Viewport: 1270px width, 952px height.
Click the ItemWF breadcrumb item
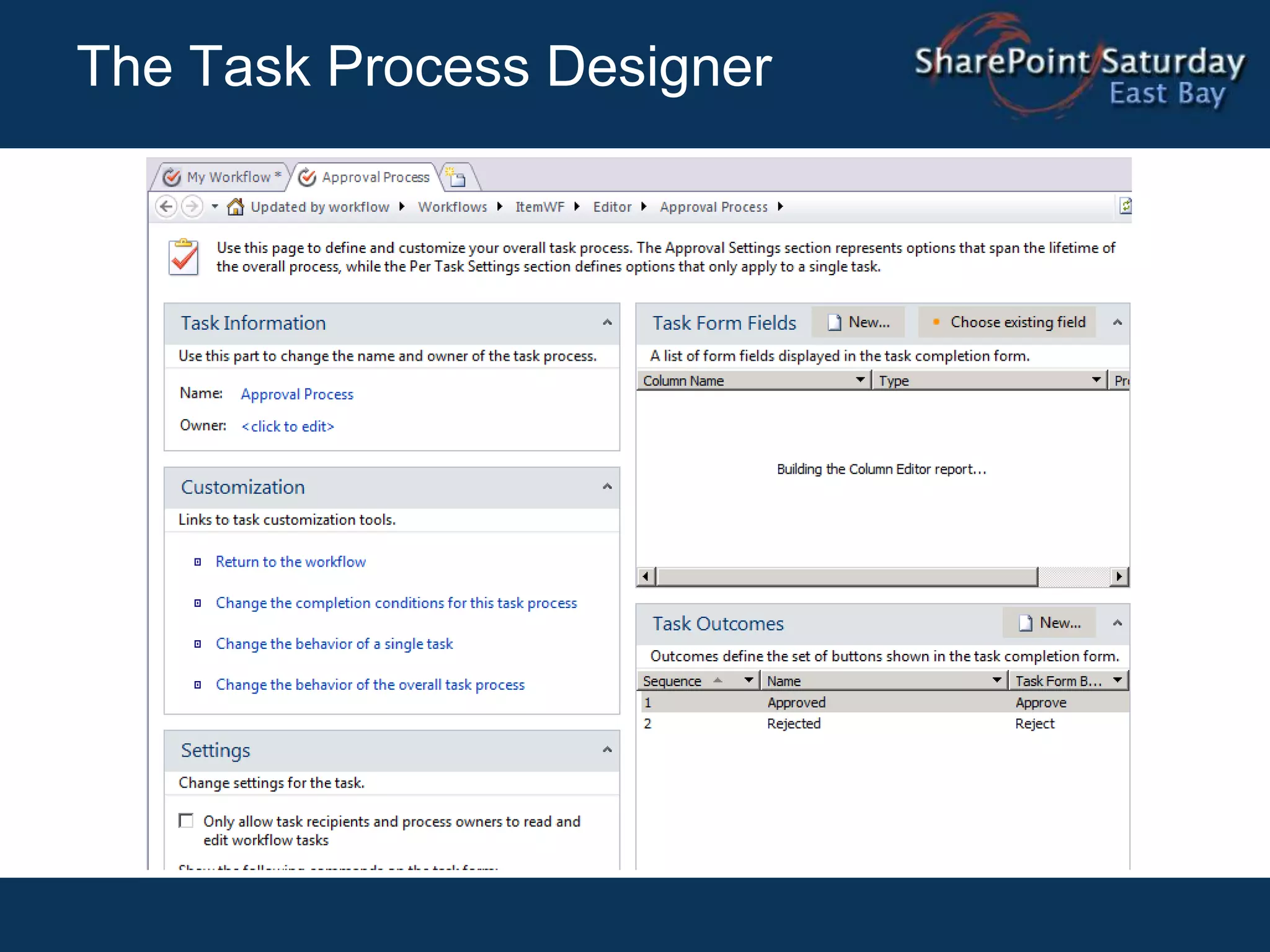[x=540, y=207]
